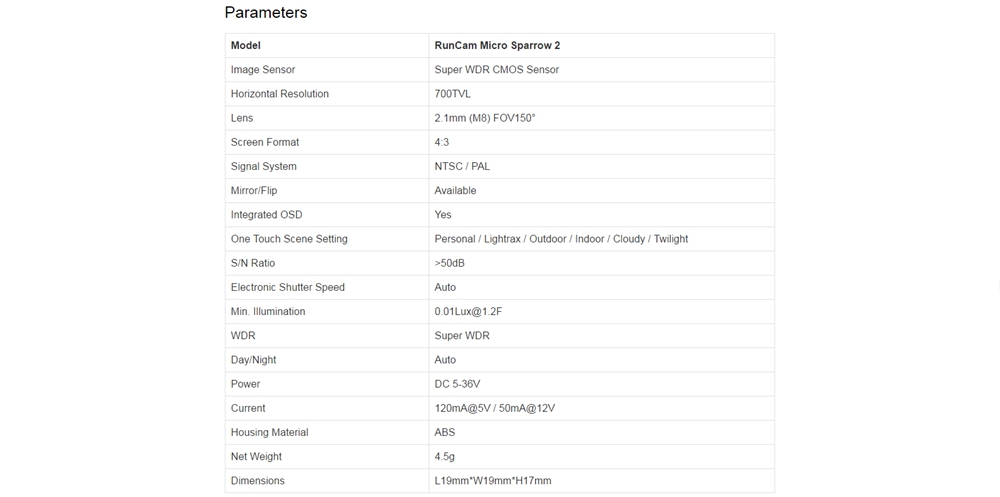Click the Integrated OSD label
1000x497 pixels.
tap(266, 215)
